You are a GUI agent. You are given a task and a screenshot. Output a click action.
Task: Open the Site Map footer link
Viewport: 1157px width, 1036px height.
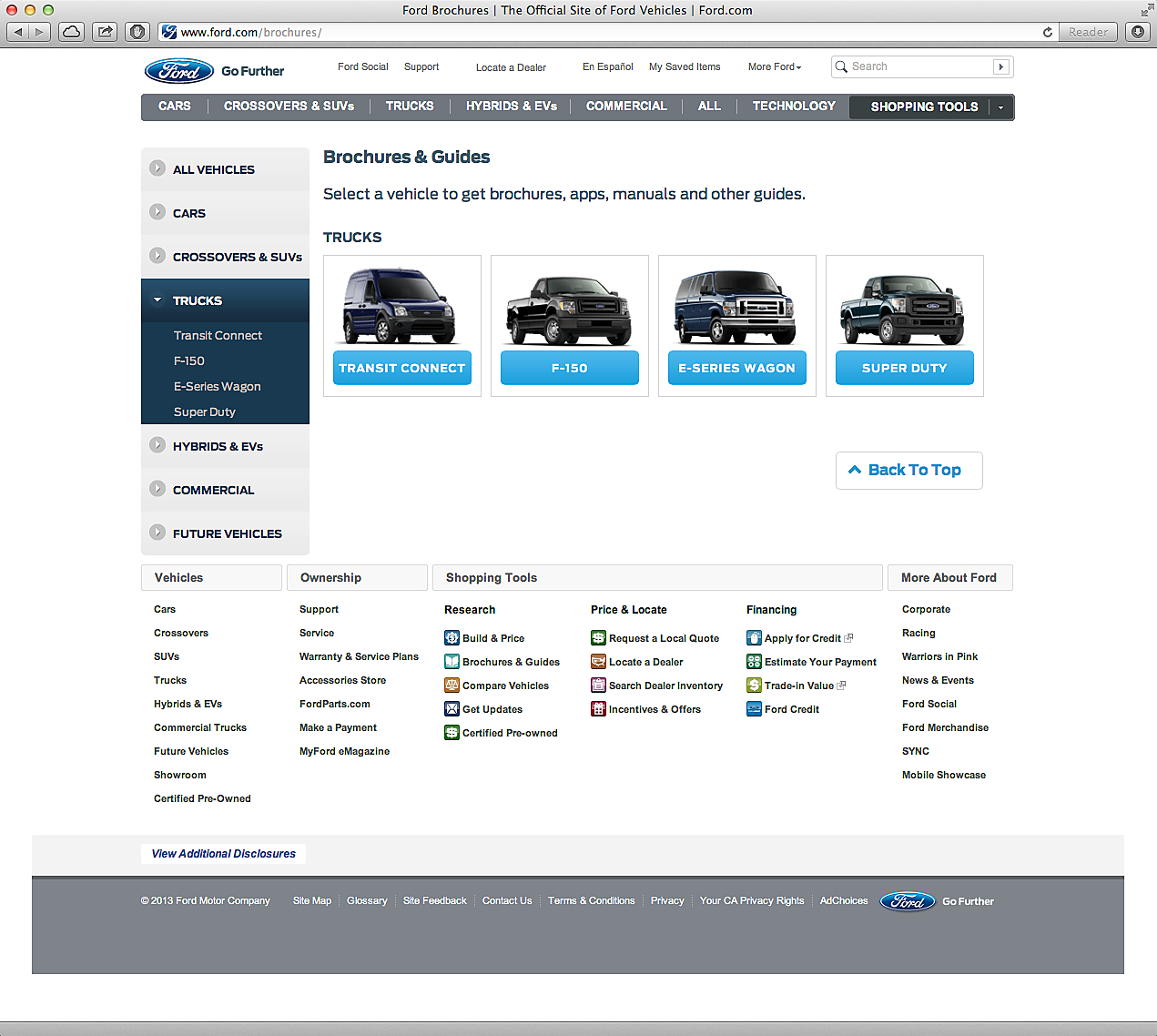312,900
